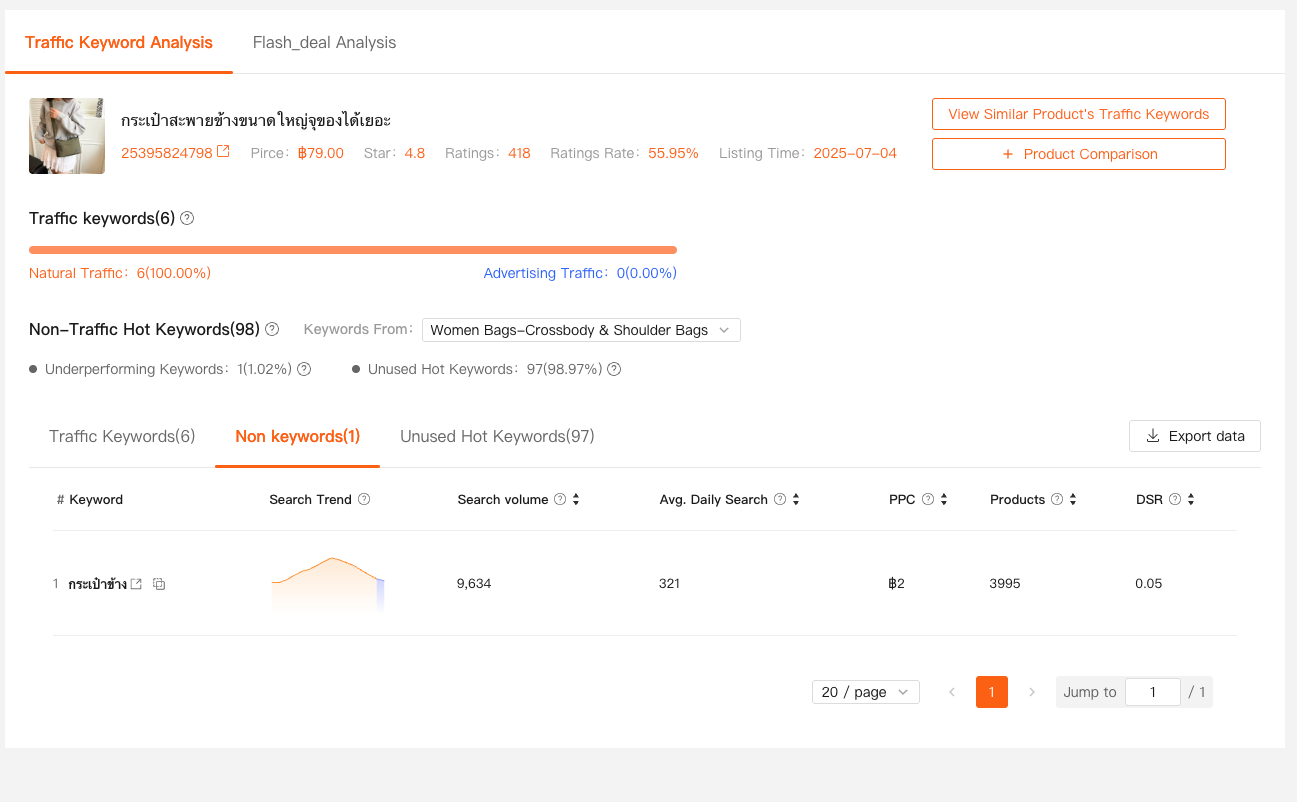Click Export data button

click(x=1194, y=436)
